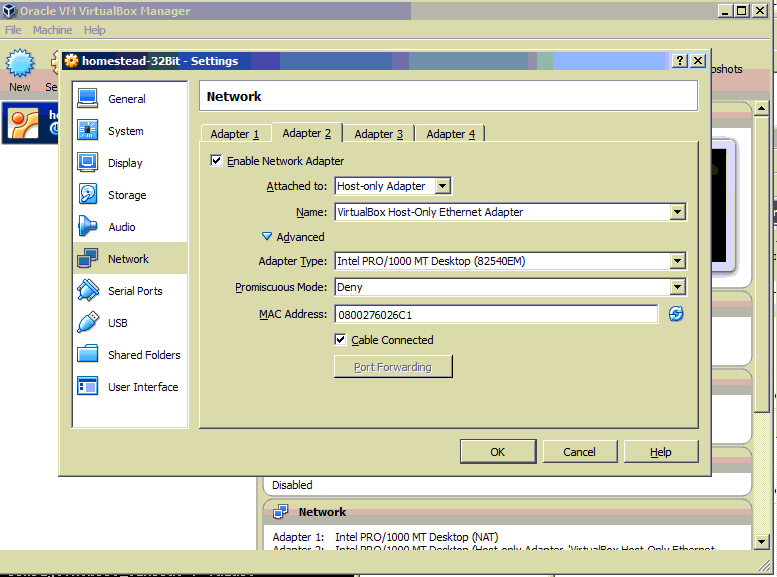Select the Audio speaker icon

click(88, 227)
